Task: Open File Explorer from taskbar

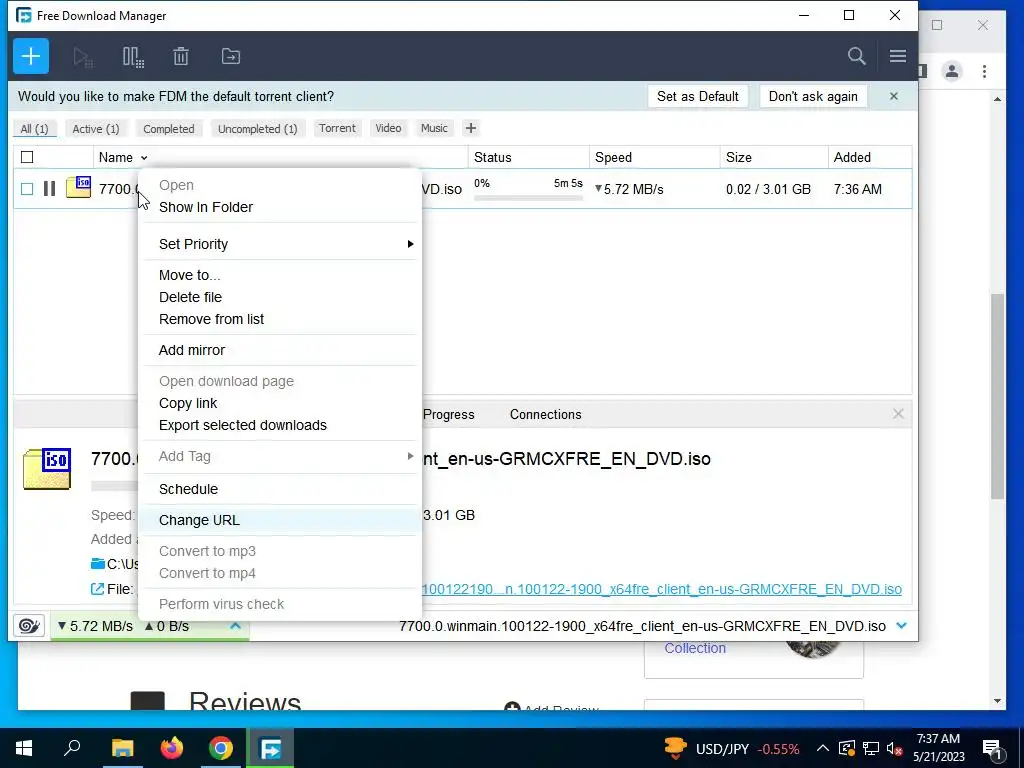Action: tap(122, 748)
